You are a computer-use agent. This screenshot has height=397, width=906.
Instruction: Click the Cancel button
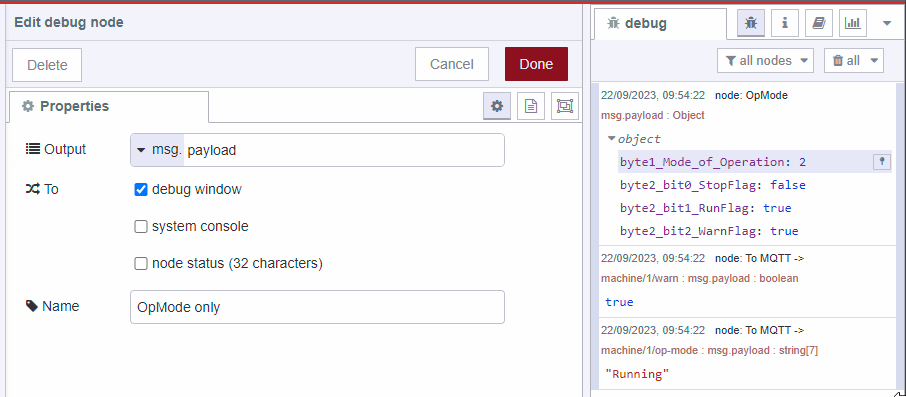click(x=452, y=64)
